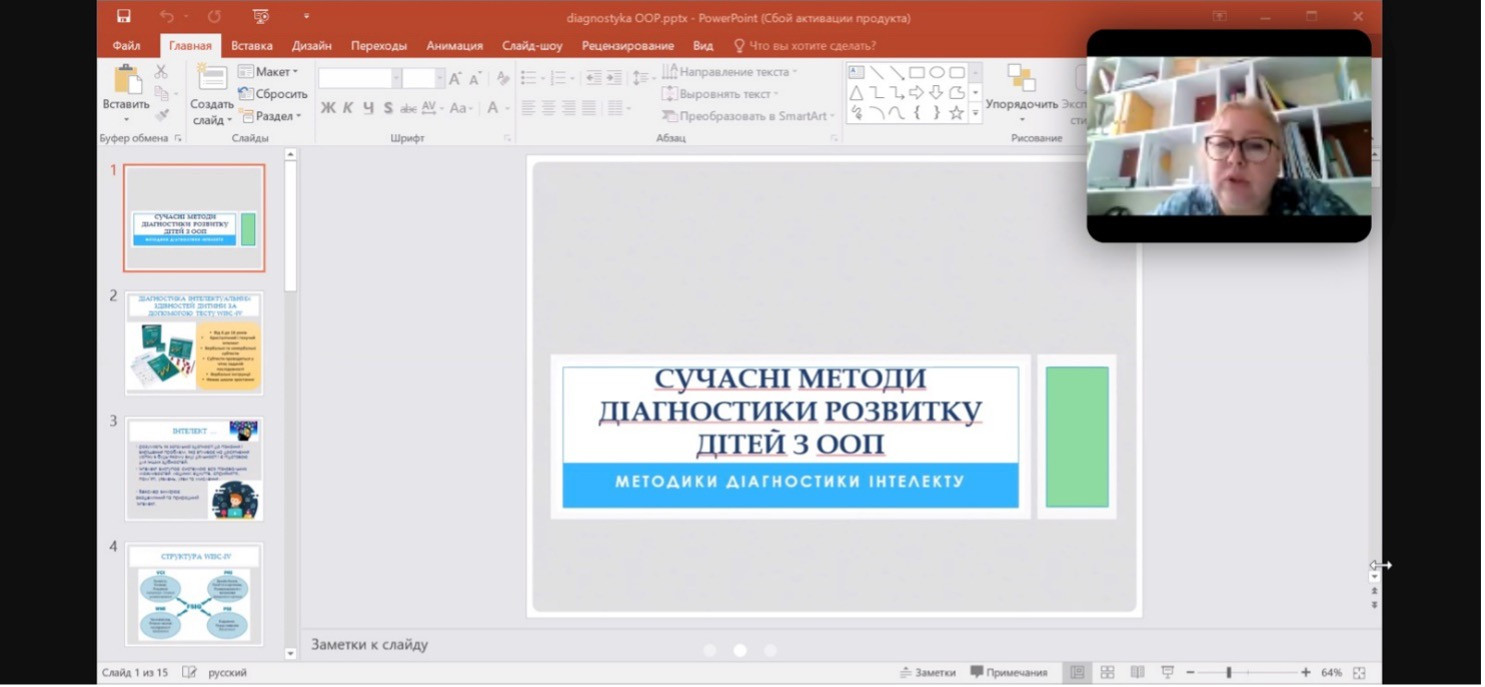The height and width of the screenshot is (687, 1485).
Task: Expand the shapes gallery more arrow
Action: pos(975,114)
